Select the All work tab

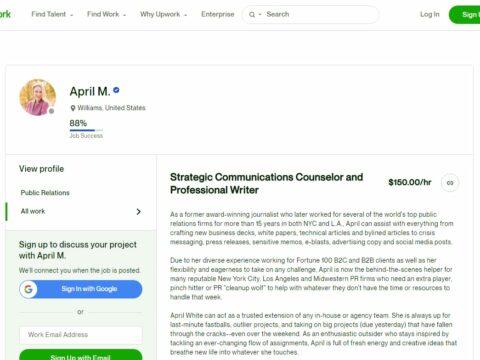pos(81,211)
